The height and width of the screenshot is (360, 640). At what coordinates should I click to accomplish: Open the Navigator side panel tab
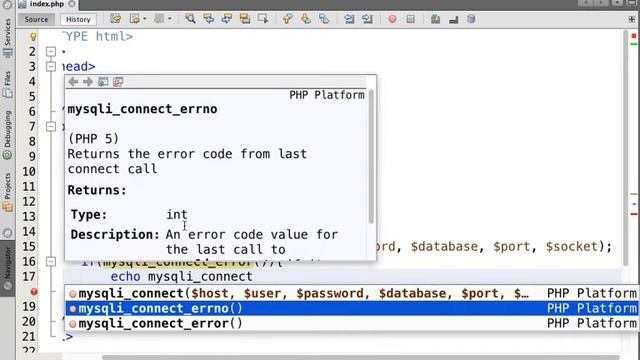[x=7, y=267]
